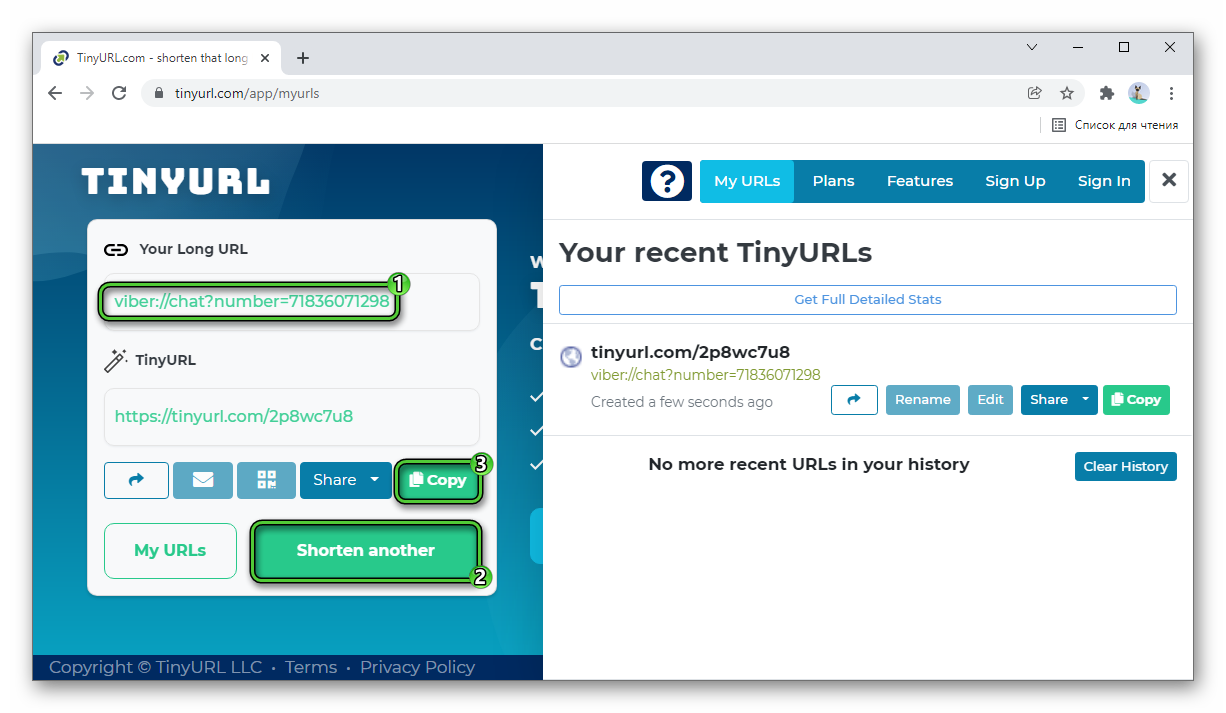Expand the Share dropdown in recent URLs
The width and height of the screenshot is (1226, 713).
tap(1085, 400)
